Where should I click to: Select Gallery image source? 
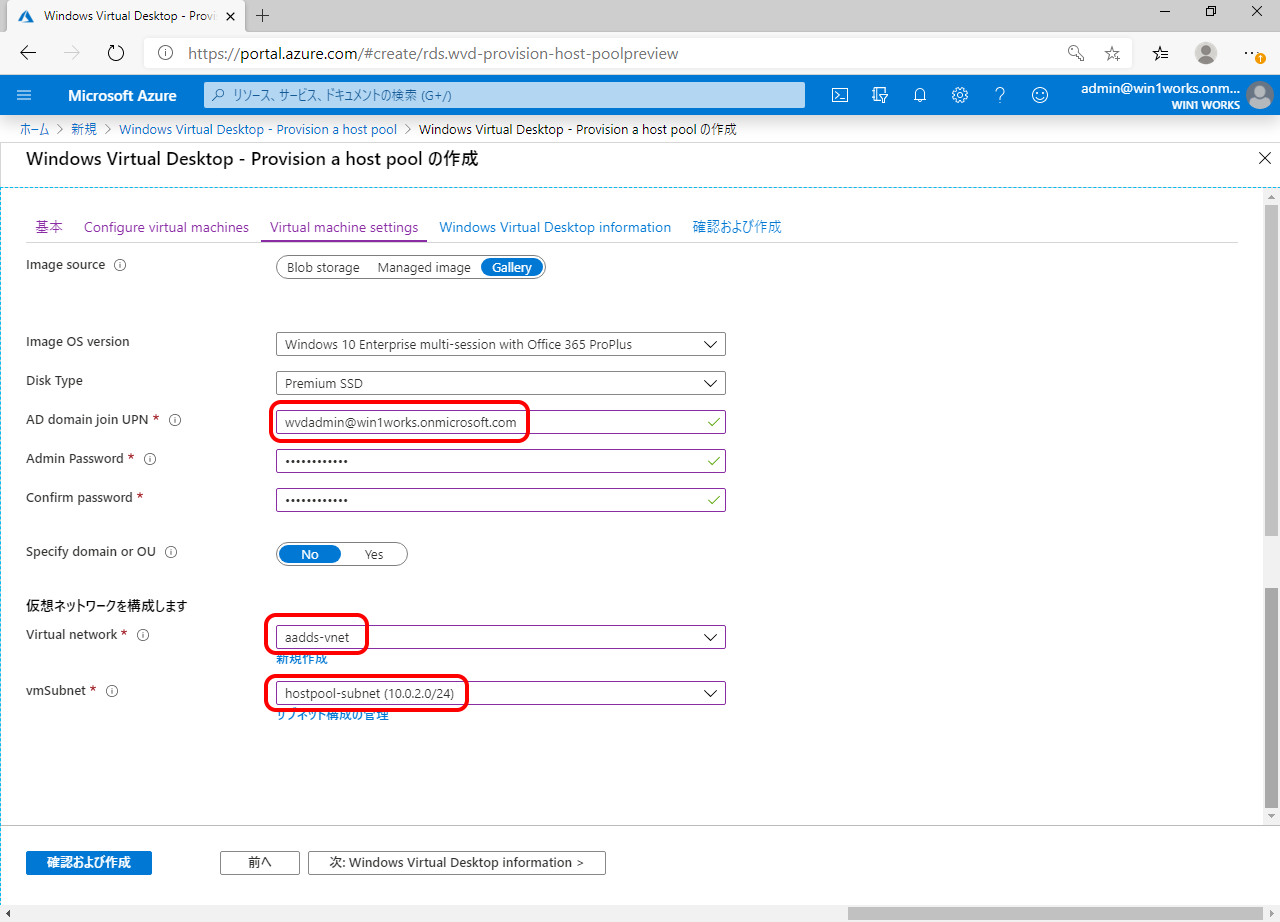[512, 267]
